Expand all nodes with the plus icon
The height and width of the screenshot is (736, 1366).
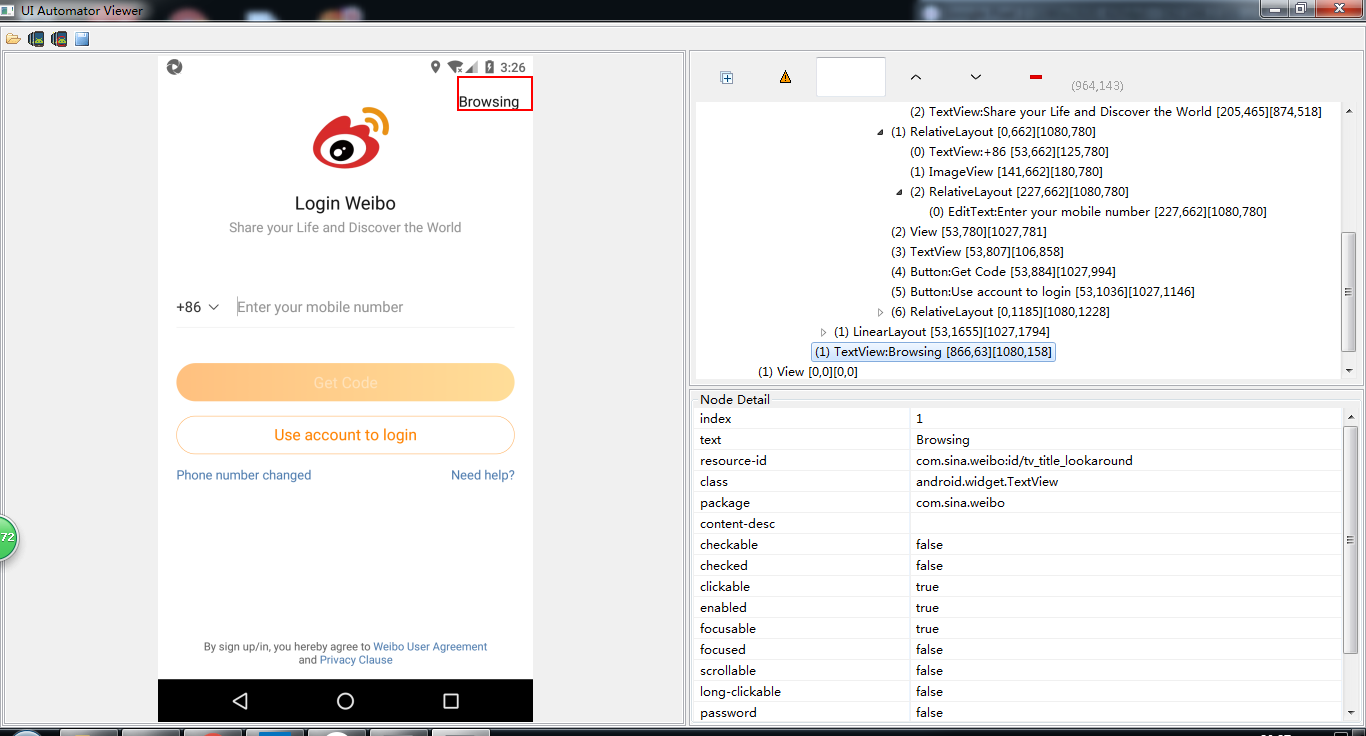point(727,76)
